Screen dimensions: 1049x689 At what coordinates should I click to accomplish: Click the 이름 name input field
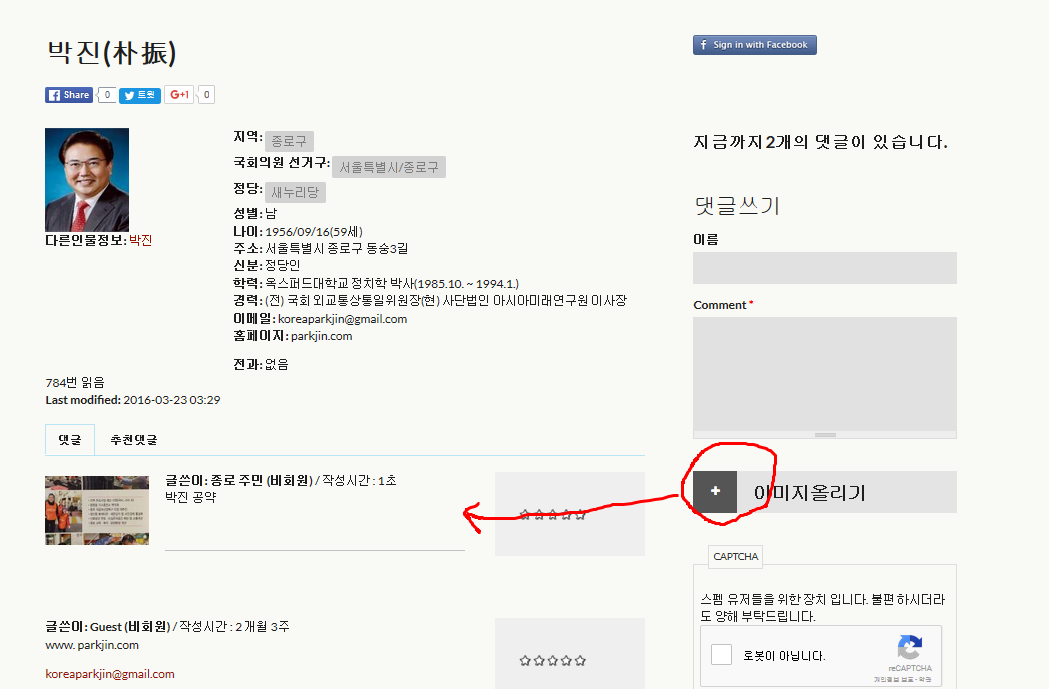point(824,268)
